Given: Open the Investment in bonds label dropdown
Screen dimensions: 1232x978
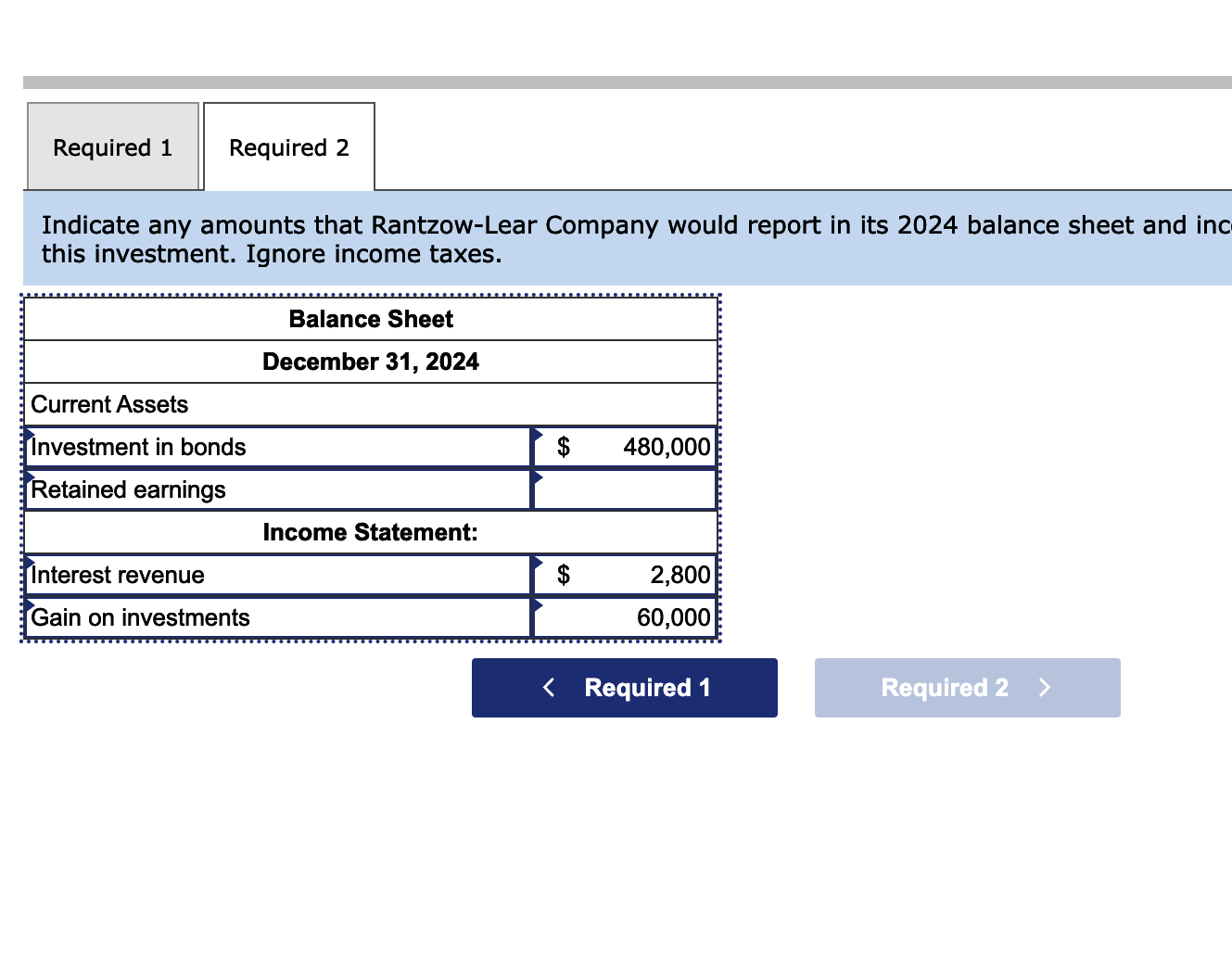Looking at the screenshot, I should pyautogui.click(x=278, y=446).
